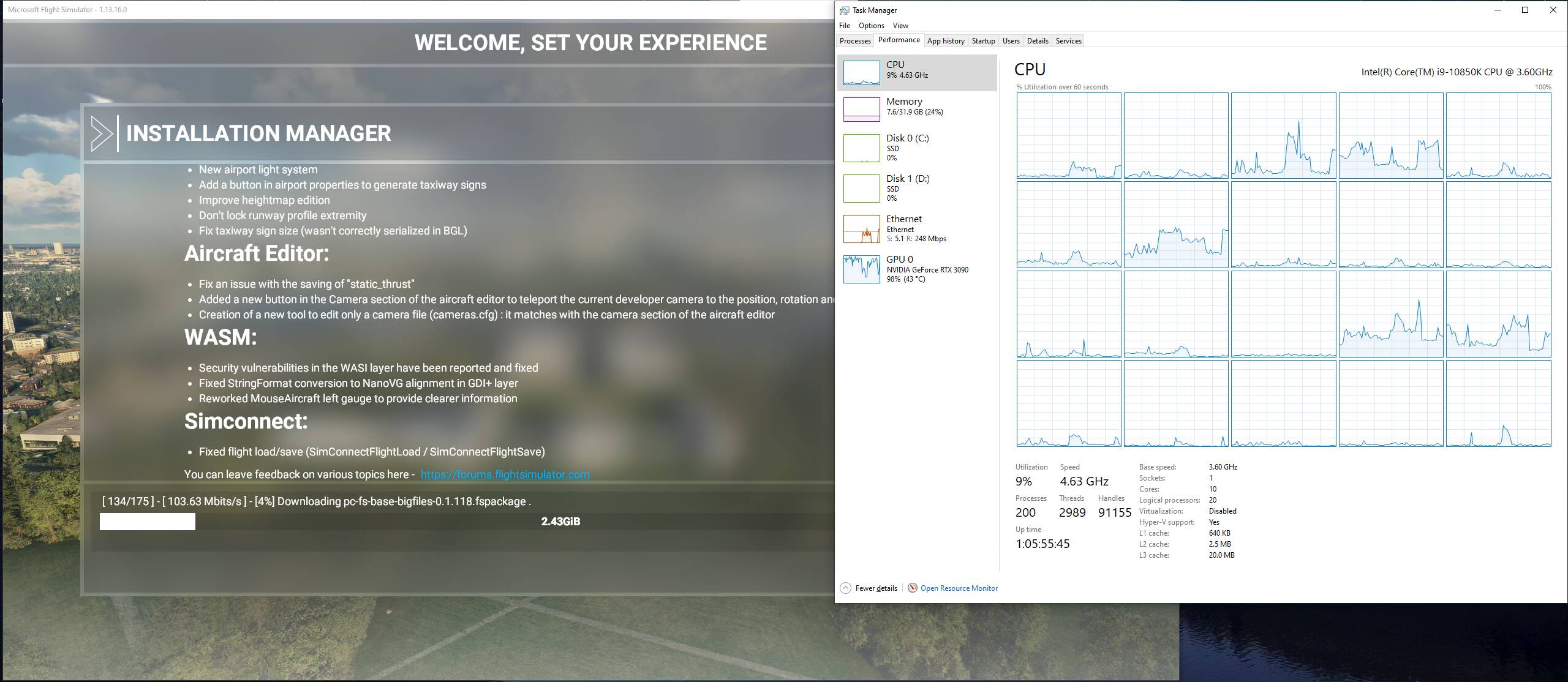Switch to the App history tab
The height and width of the screenshot is (682, 1568).
(946, 41)
